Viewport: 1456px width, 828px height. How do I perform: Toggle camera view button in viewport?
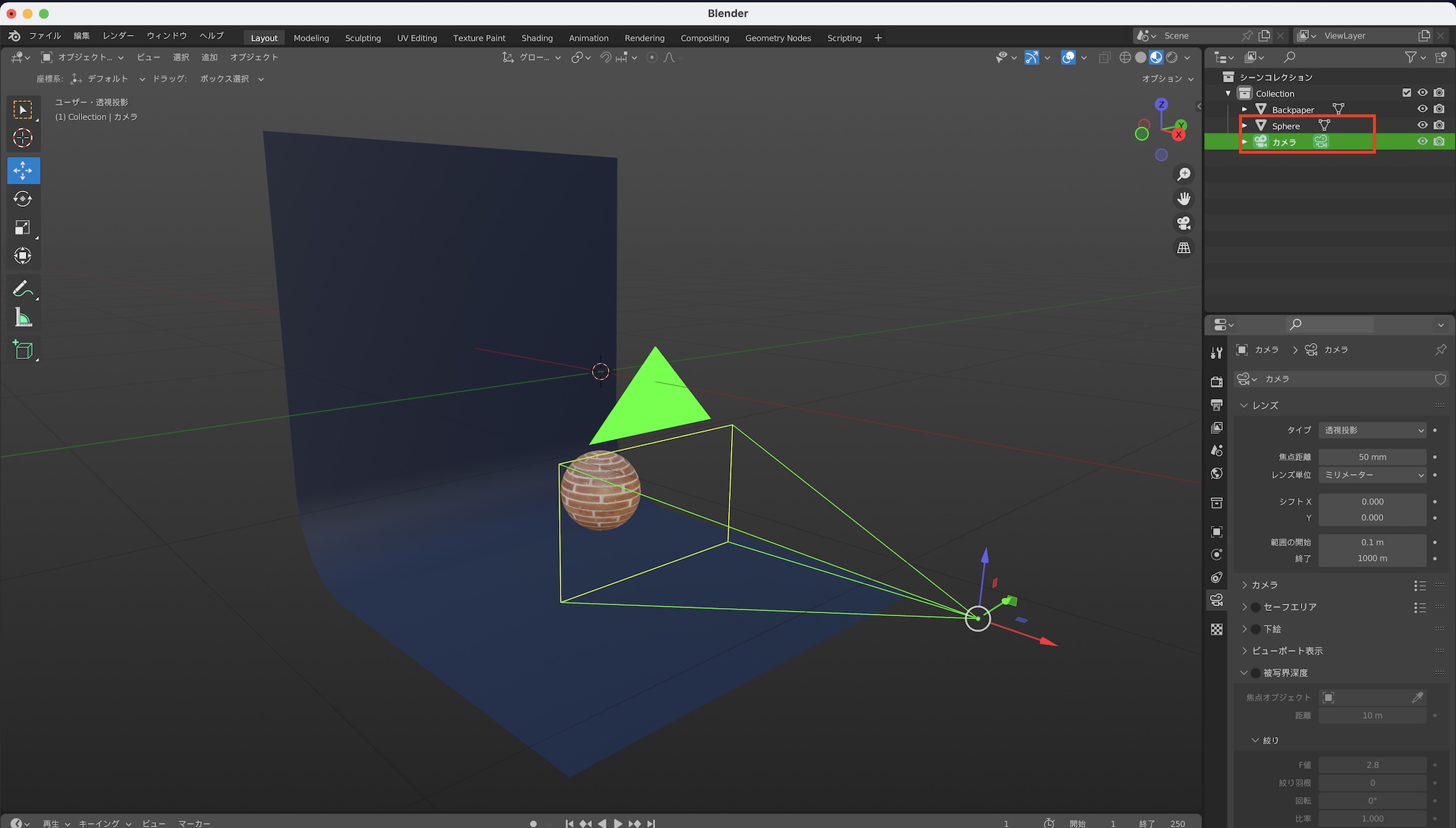[x=1184, y=223]
